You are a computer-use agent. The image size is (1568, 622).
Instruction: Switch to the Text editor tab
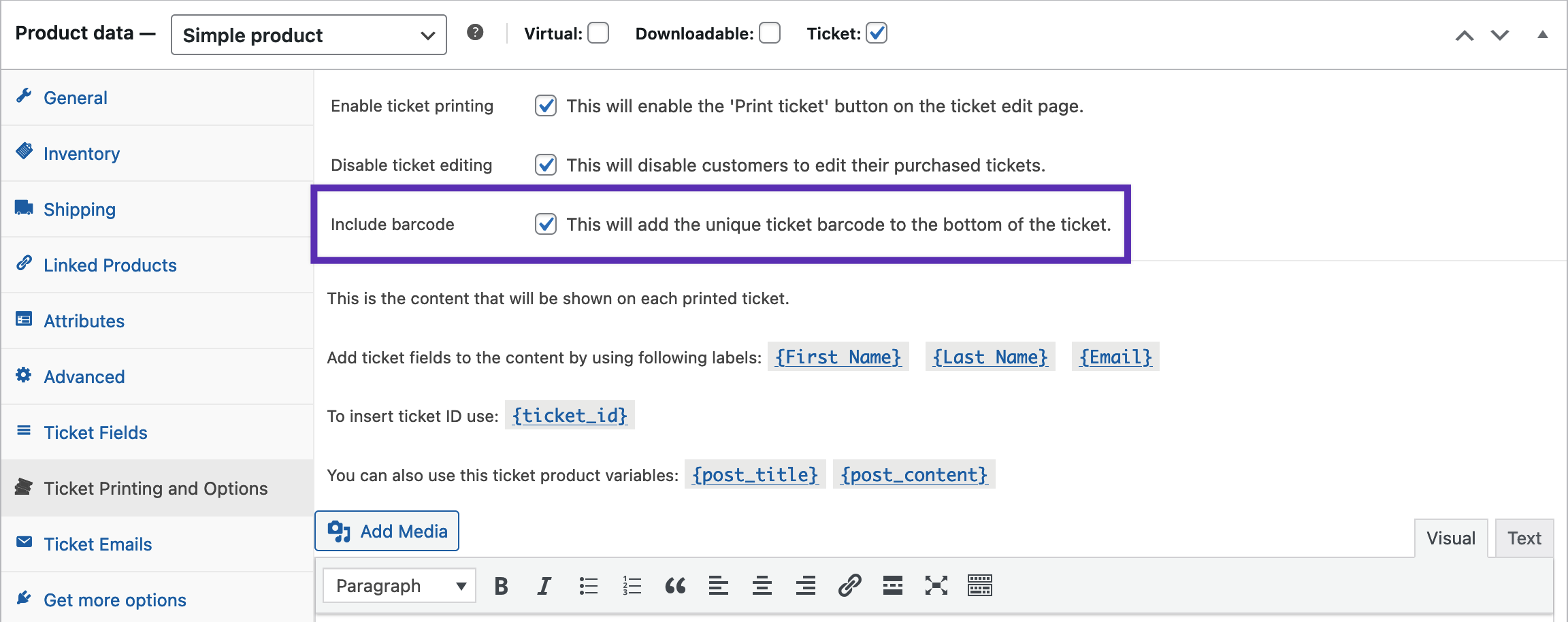click(x=1524, y=538)
